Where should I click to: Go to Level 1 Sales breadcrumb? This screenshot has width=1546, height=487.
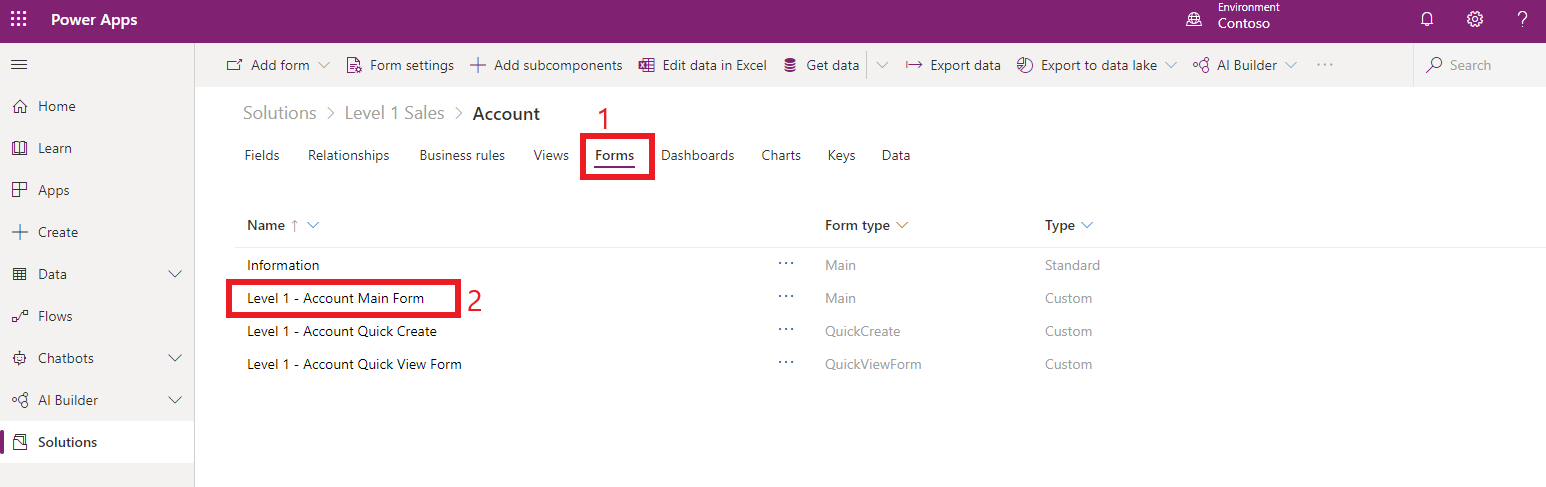[395, 113]
